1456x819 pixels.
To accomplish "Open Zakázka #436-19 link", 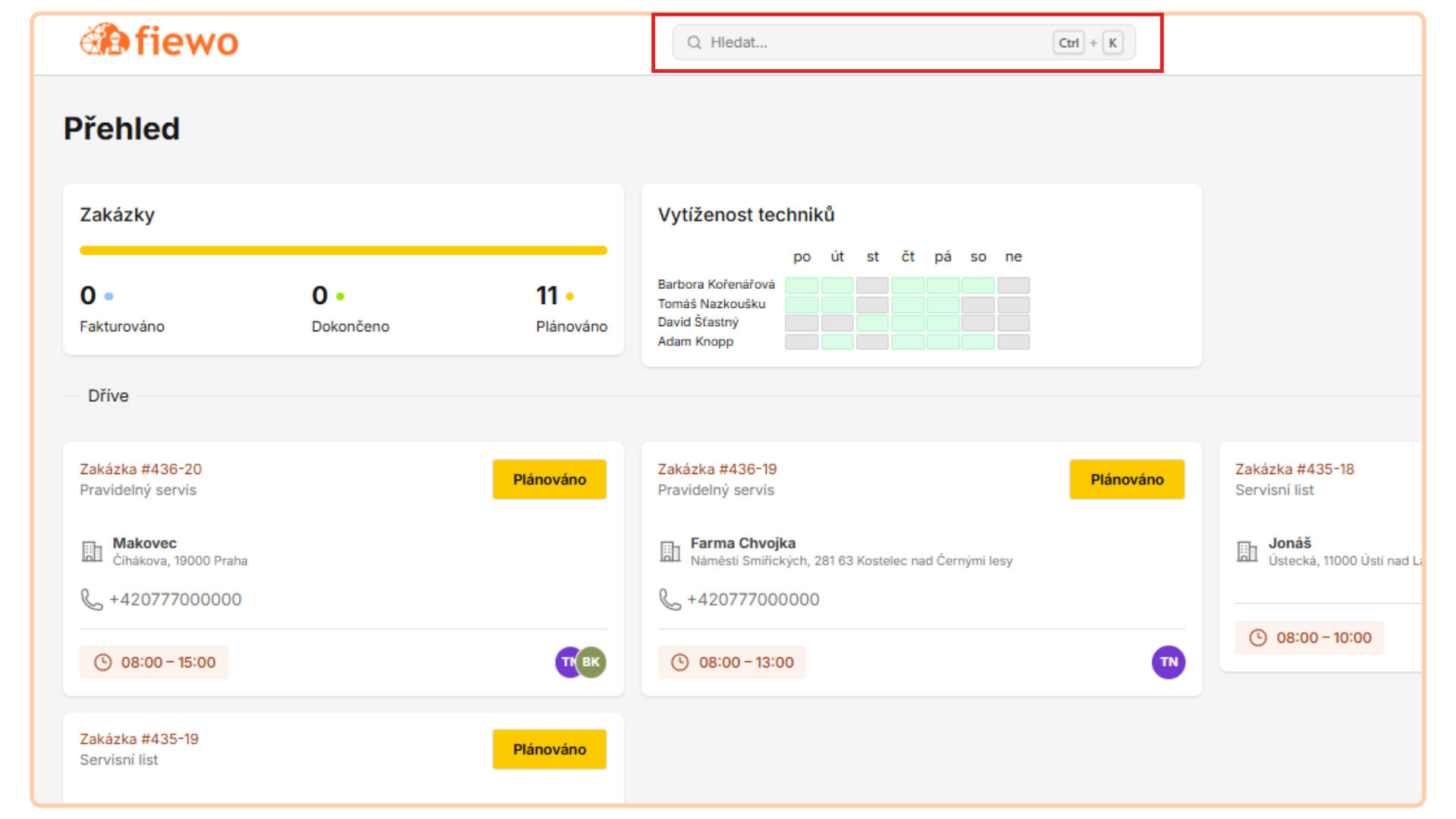I will (x=717, y=469).
